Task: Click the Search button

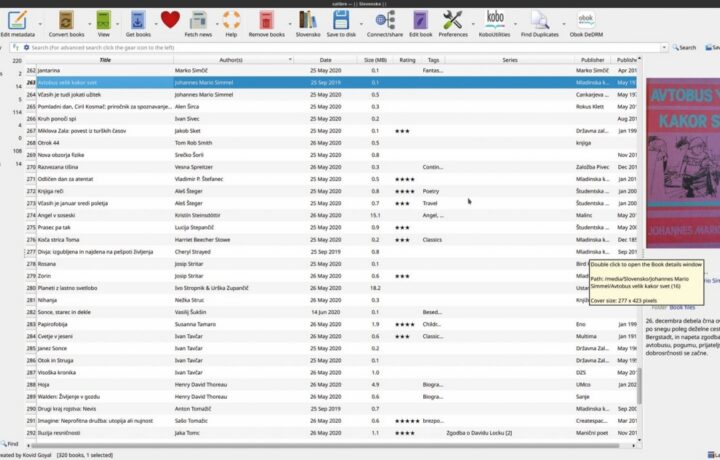Action: tap(684, 48)
